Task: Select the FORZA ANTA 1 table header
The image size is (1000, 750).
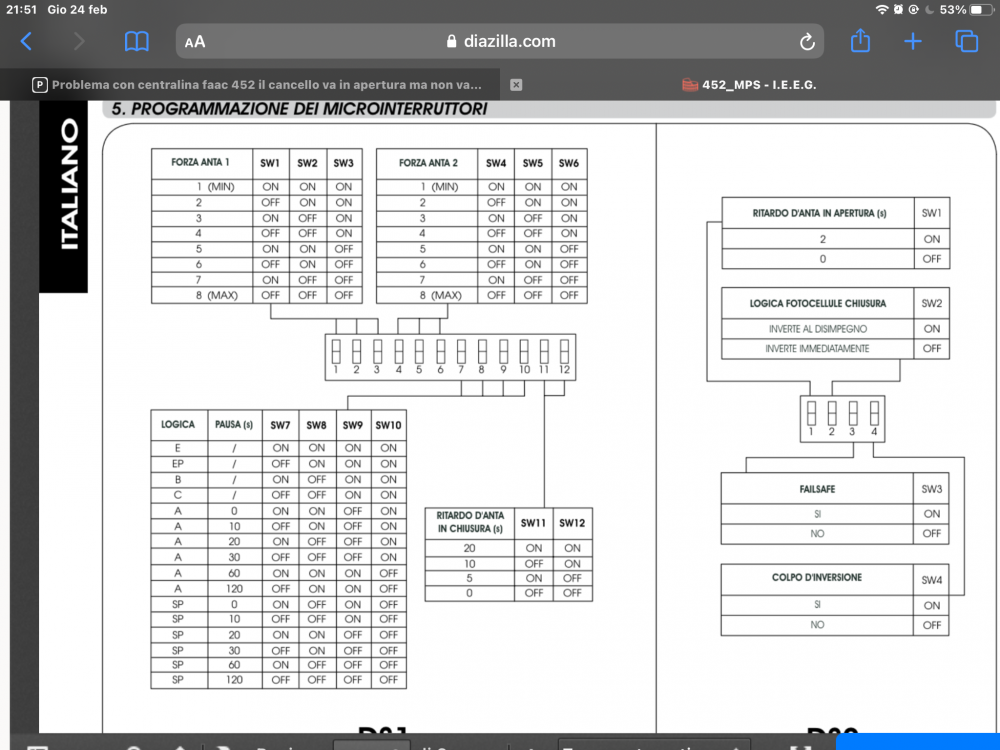Action: (x=200, y=163)
